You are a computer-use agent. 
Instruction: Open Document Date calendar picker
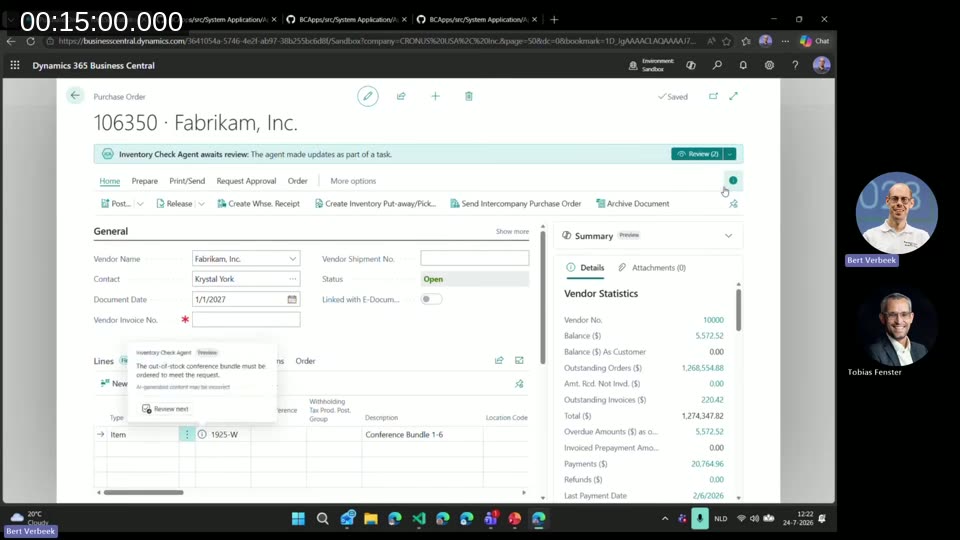point(292,299)
